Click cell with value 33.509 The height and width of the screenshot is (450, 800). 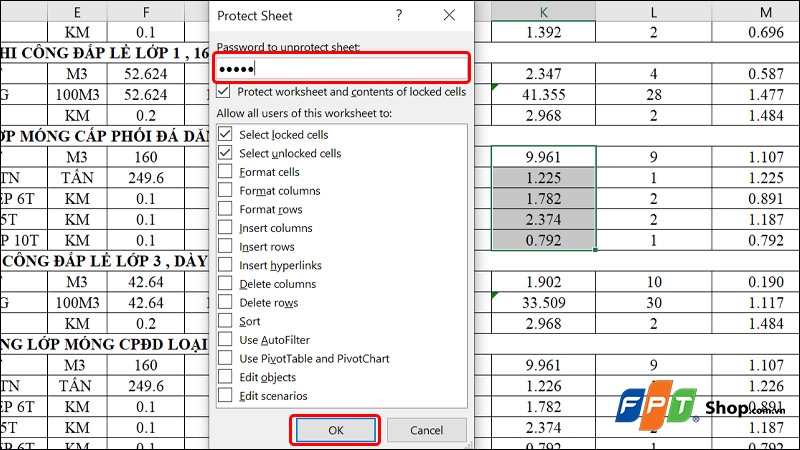tap(543, 303)
